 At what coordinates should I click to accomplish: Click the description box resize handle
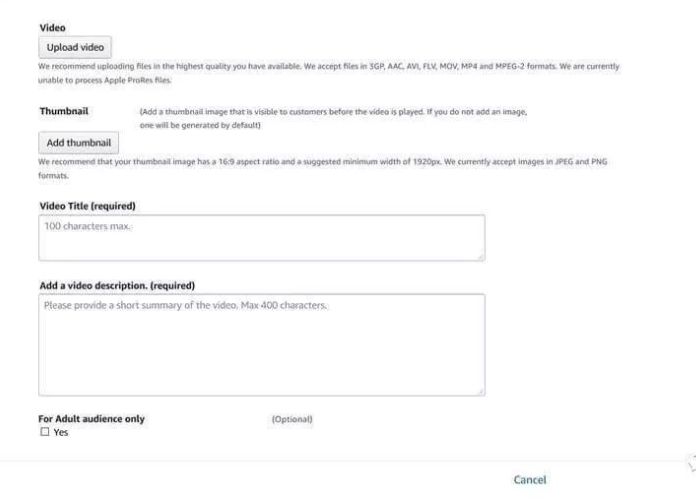click(x=481, y=391)
